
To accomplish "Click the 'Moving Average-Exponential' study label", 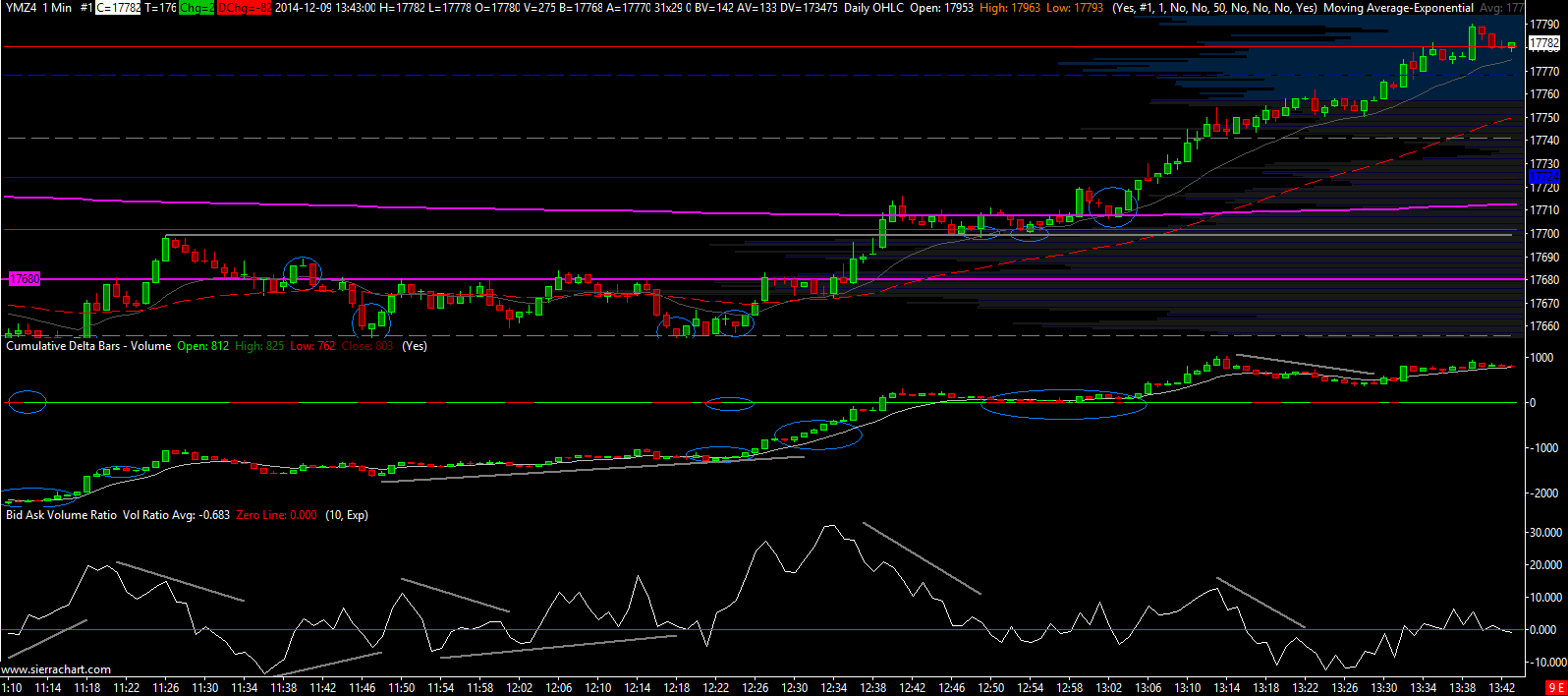I will (1398, 8).
